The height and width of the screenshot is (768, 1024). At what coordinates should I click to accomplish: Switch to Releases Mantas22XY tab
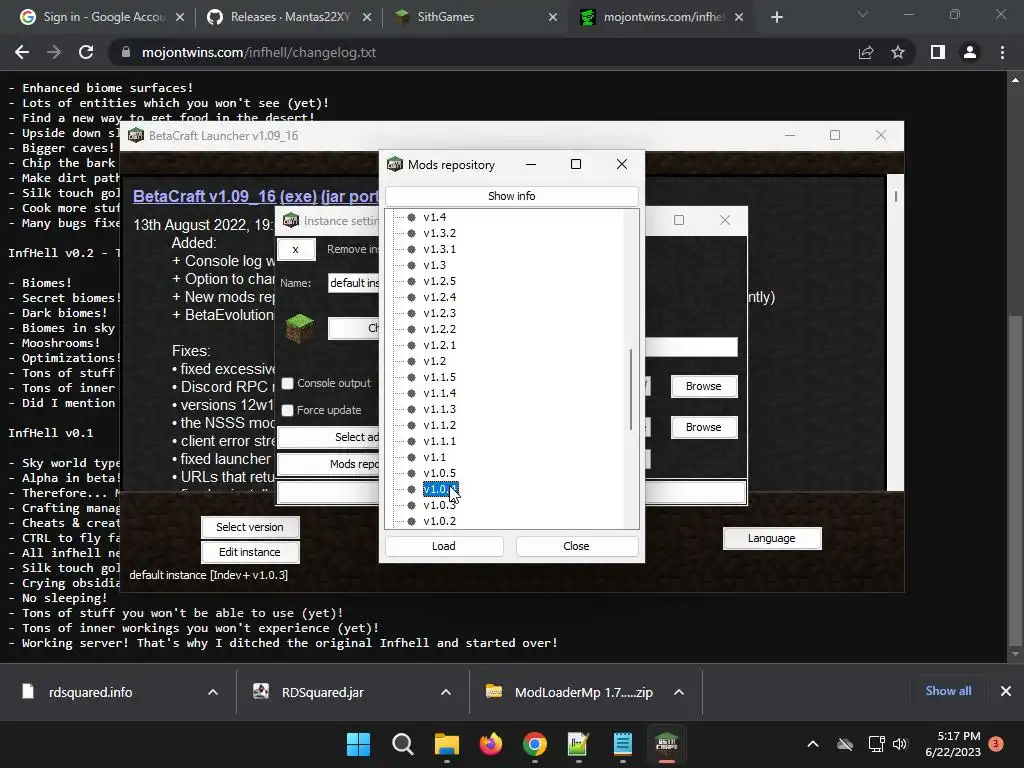(288, 17)
